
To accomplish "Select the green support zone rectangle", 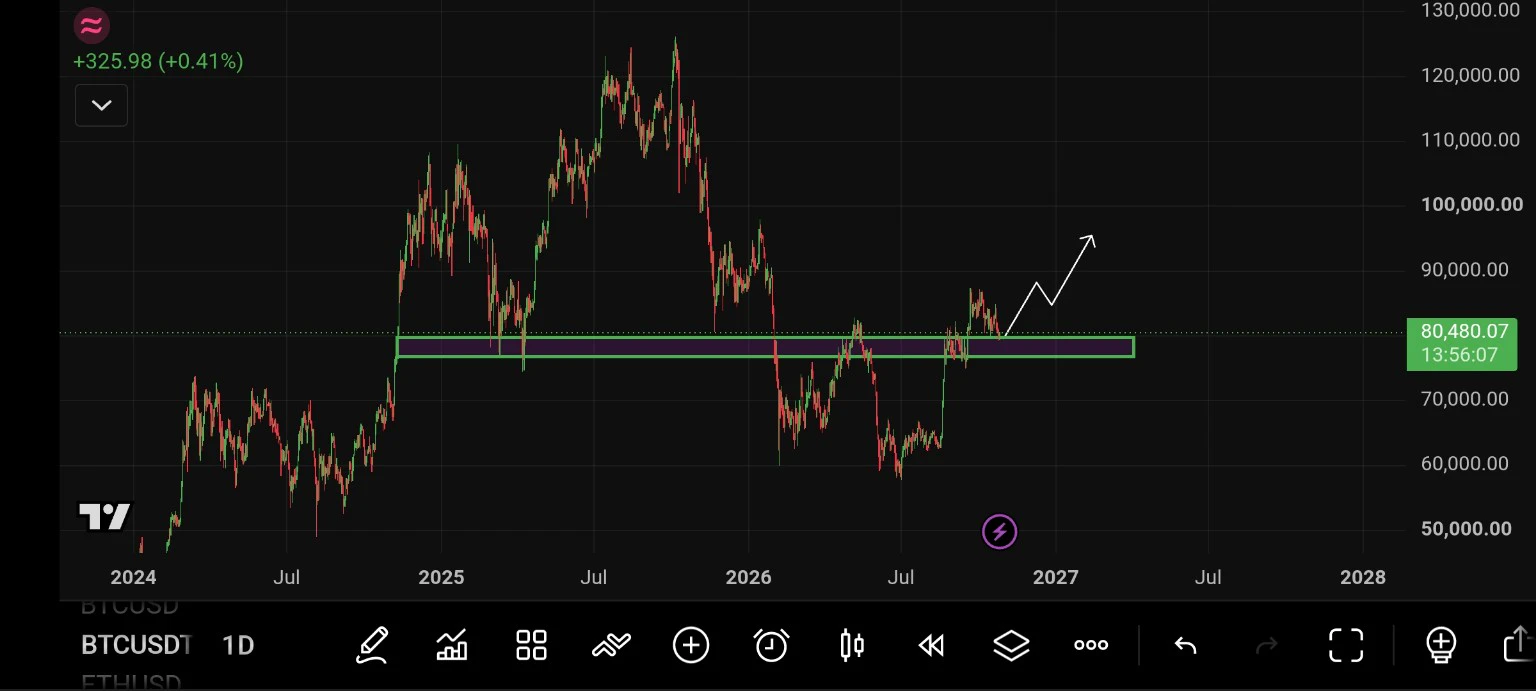I will coord(765,347).
